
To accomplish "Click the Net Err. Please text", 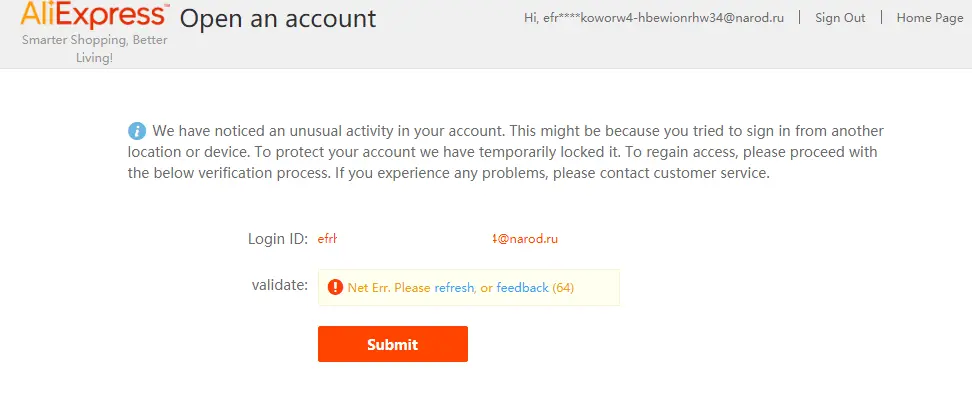I will tap(389, 288).
